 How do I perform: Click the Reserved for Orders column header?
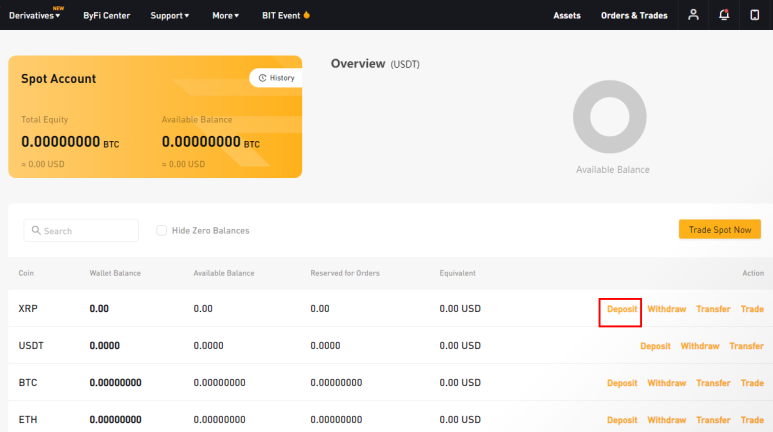[x=345, y=273]
